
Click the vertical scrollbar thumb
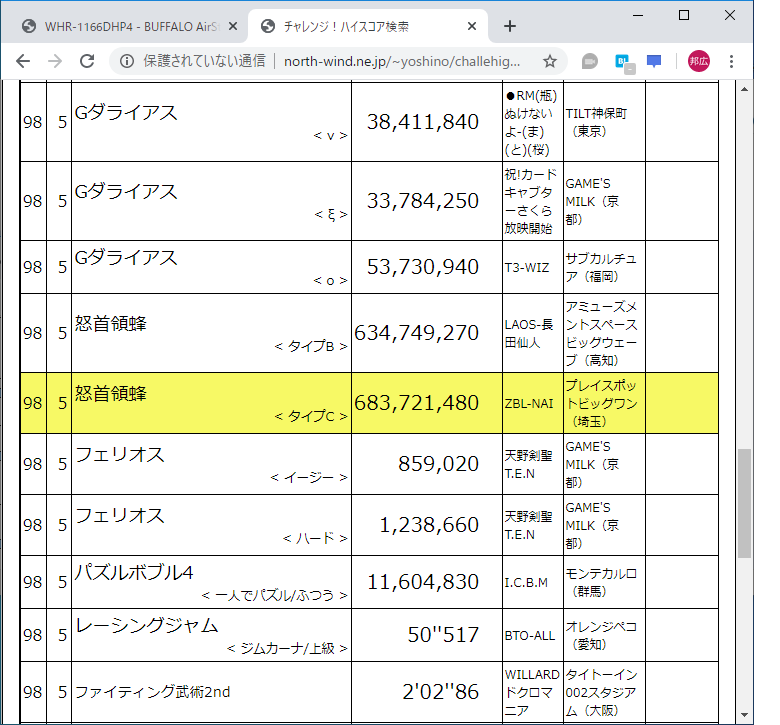pos(744,503)
